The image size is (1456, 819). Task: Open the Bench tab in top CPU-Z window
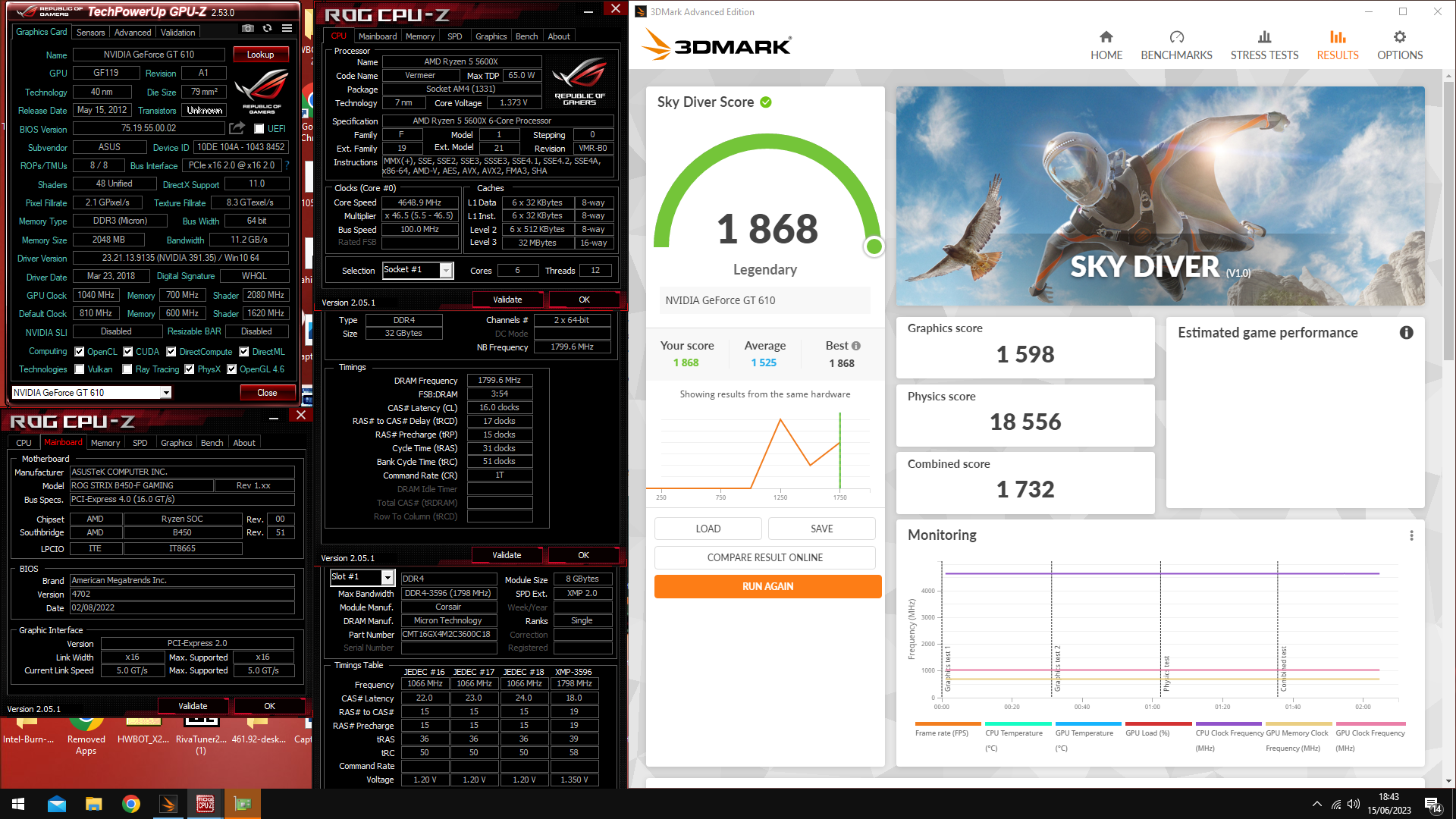(x=526, y=36)
